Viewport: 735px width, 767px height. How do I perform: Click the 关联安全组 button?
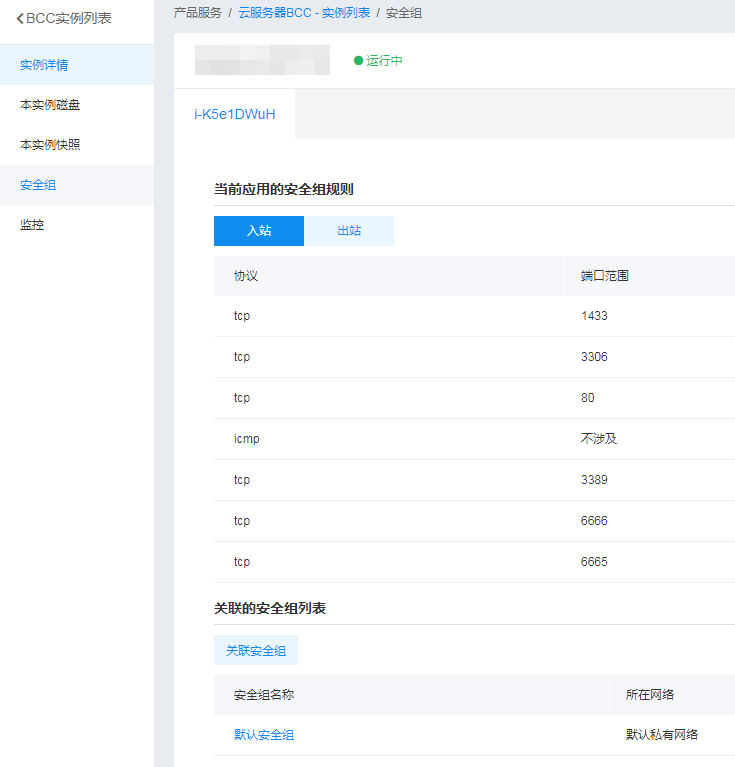[256, 650]
